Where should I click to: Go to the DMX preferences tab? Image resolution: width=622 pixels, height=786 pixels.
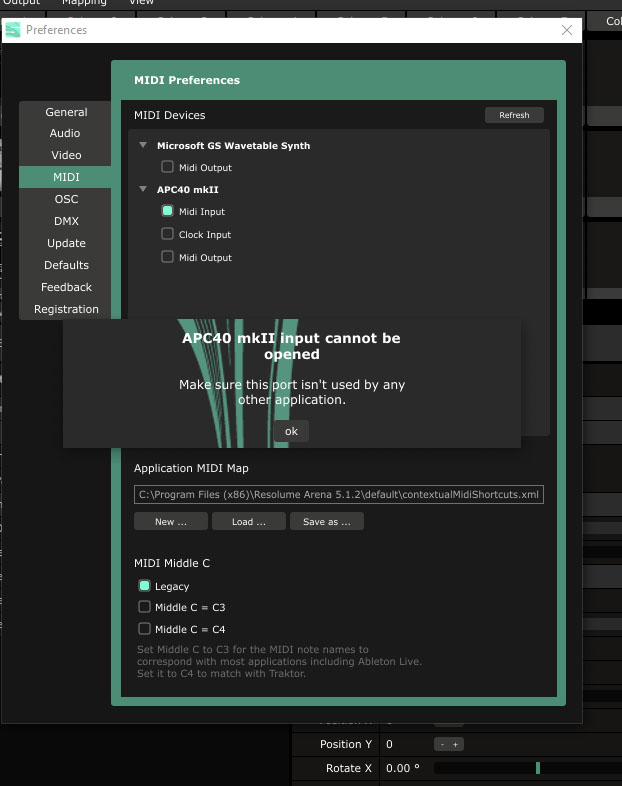point(66,221)
